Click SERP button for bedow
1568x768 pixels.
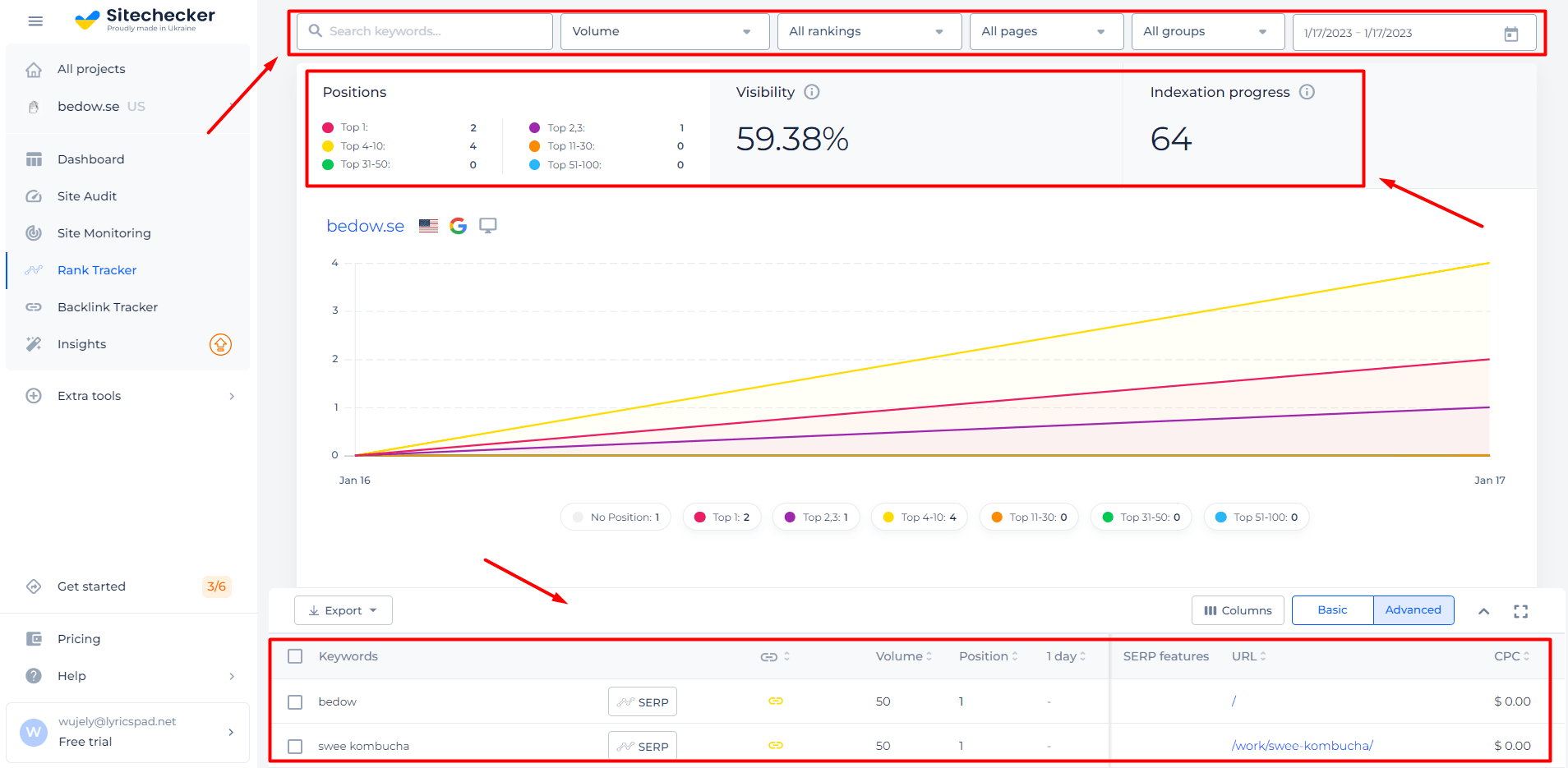coord(643,702)
